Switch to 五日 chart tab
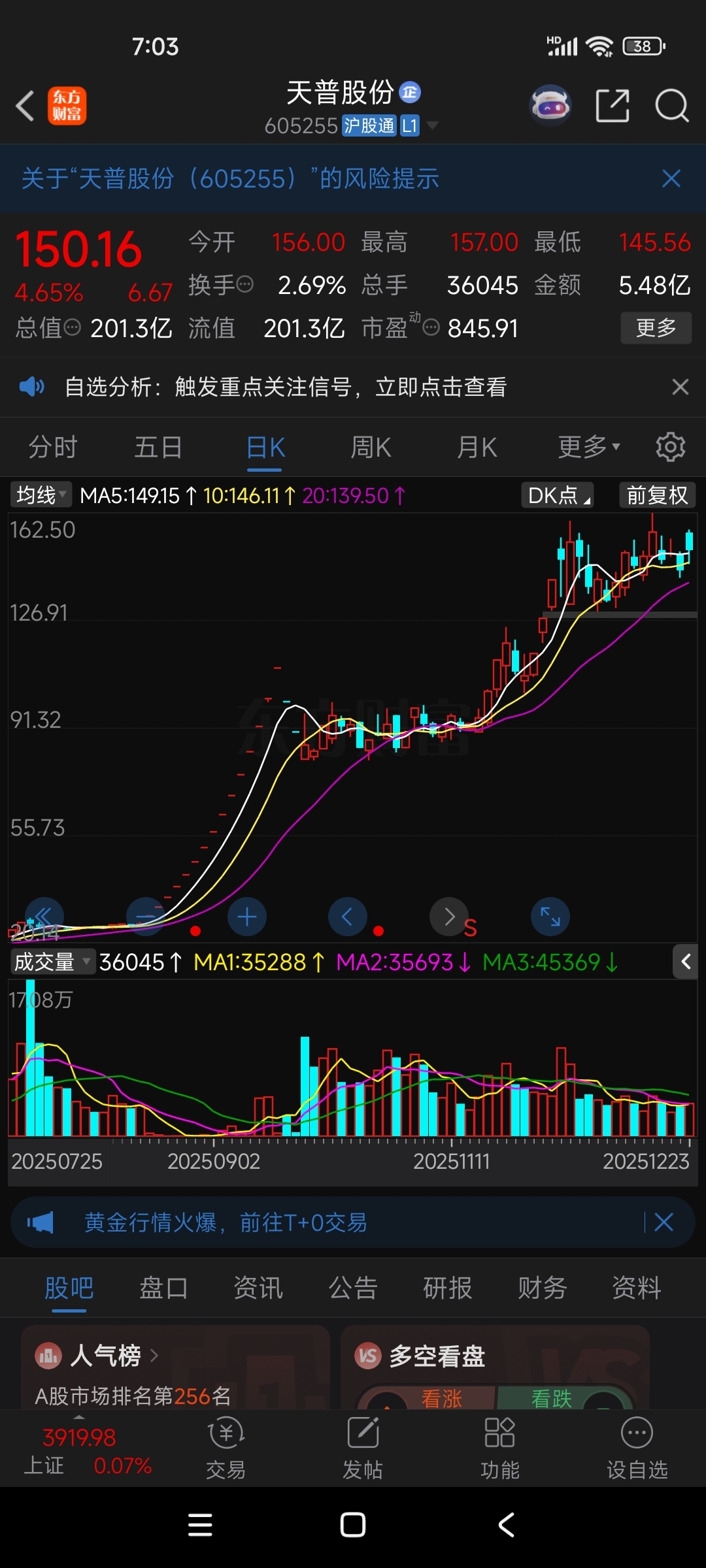This screenshot has width=706, height=1568. 158,448
